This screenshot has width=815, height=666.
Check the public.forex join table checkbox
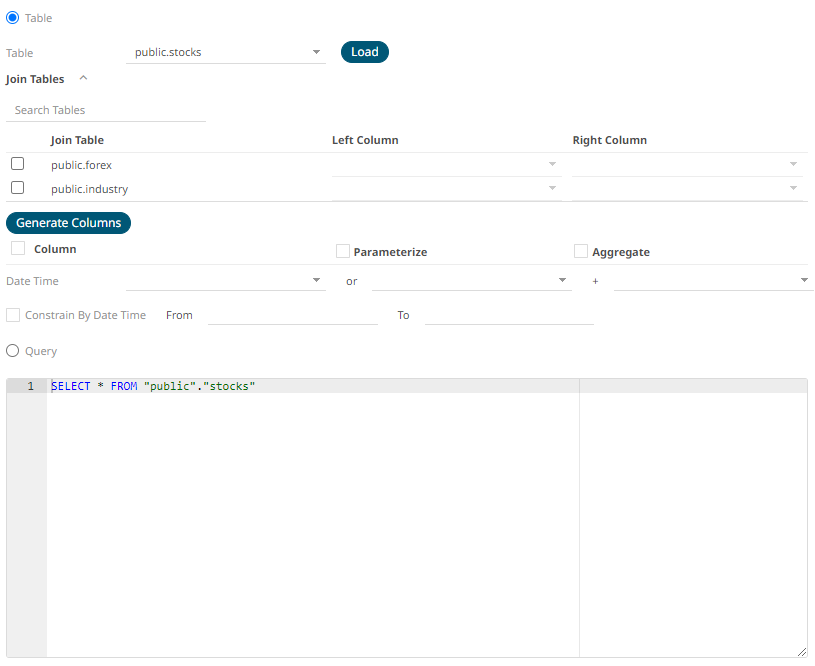pos(17,164)
